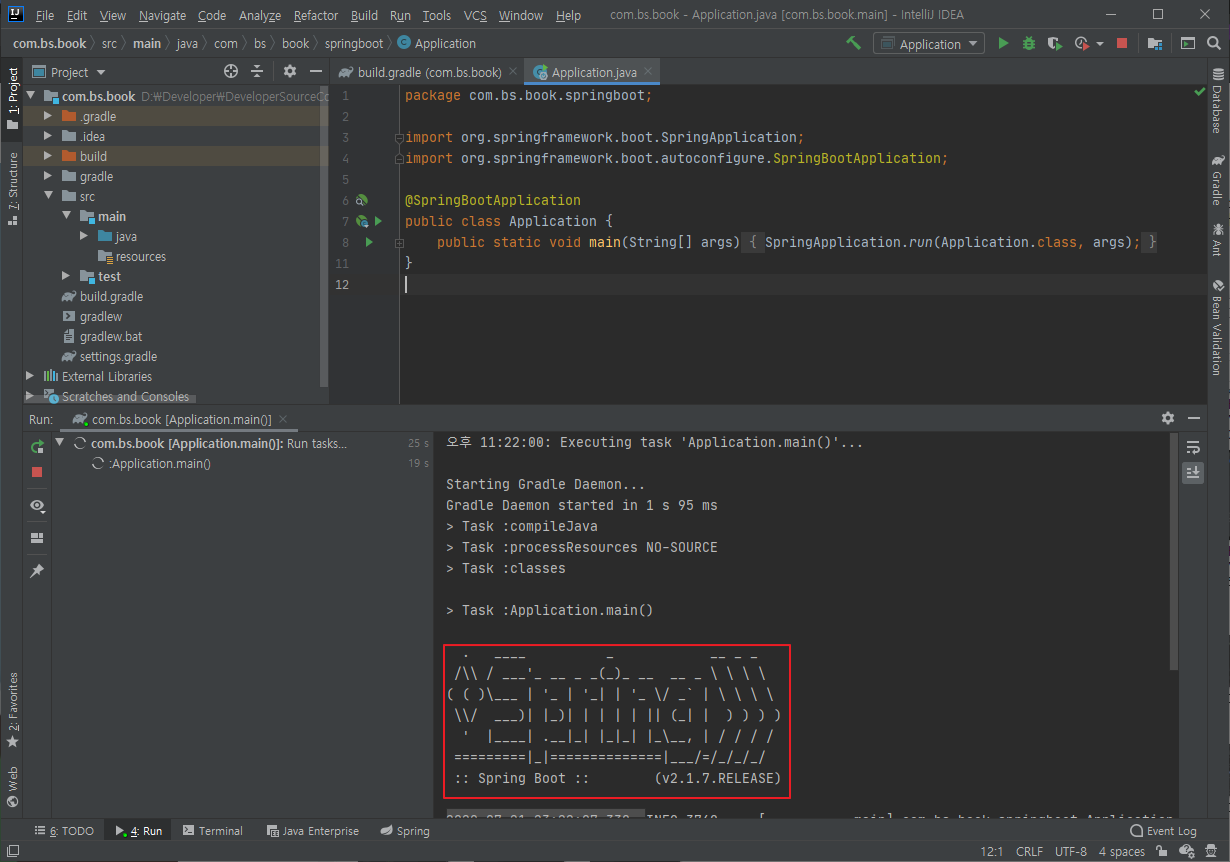Close the Application.java editor tab

[x=647, y=72]
